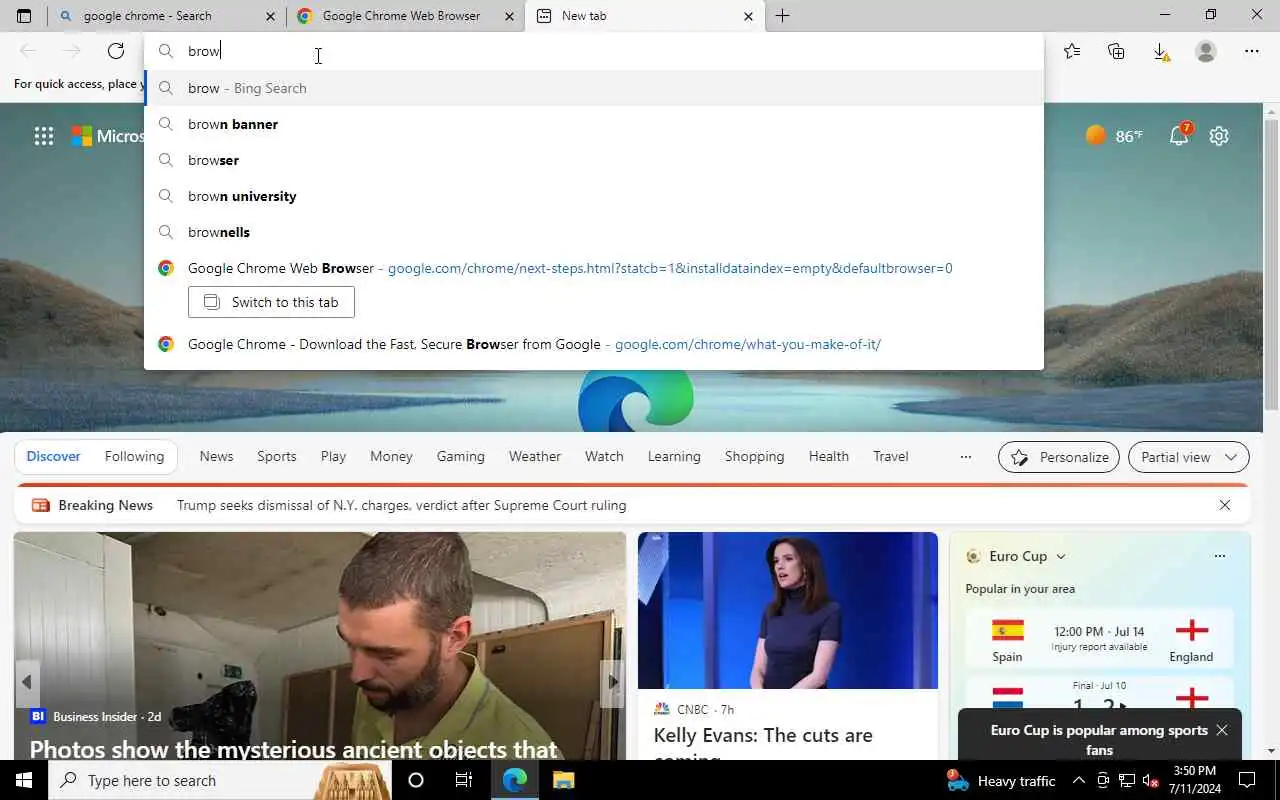Open Cortana circle icon on taskbar

coord(416,780)
